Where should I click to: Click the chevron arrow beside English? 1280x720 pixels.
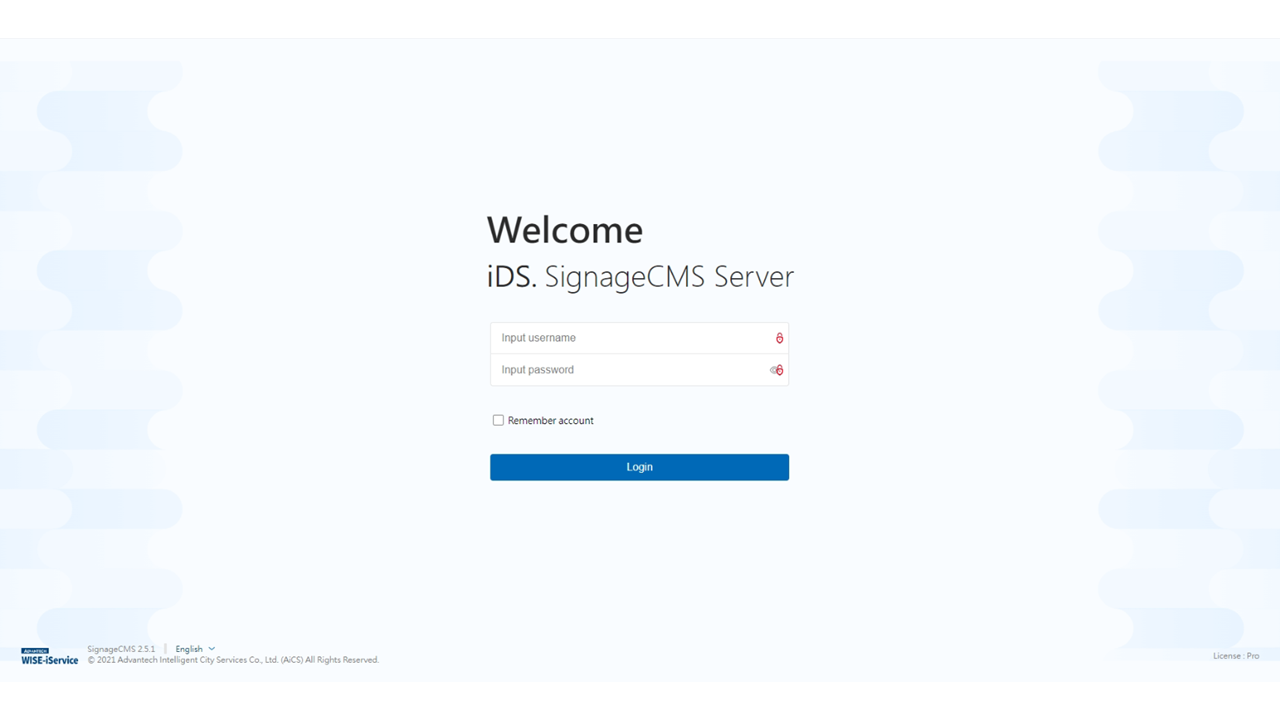tap(212, 649)
